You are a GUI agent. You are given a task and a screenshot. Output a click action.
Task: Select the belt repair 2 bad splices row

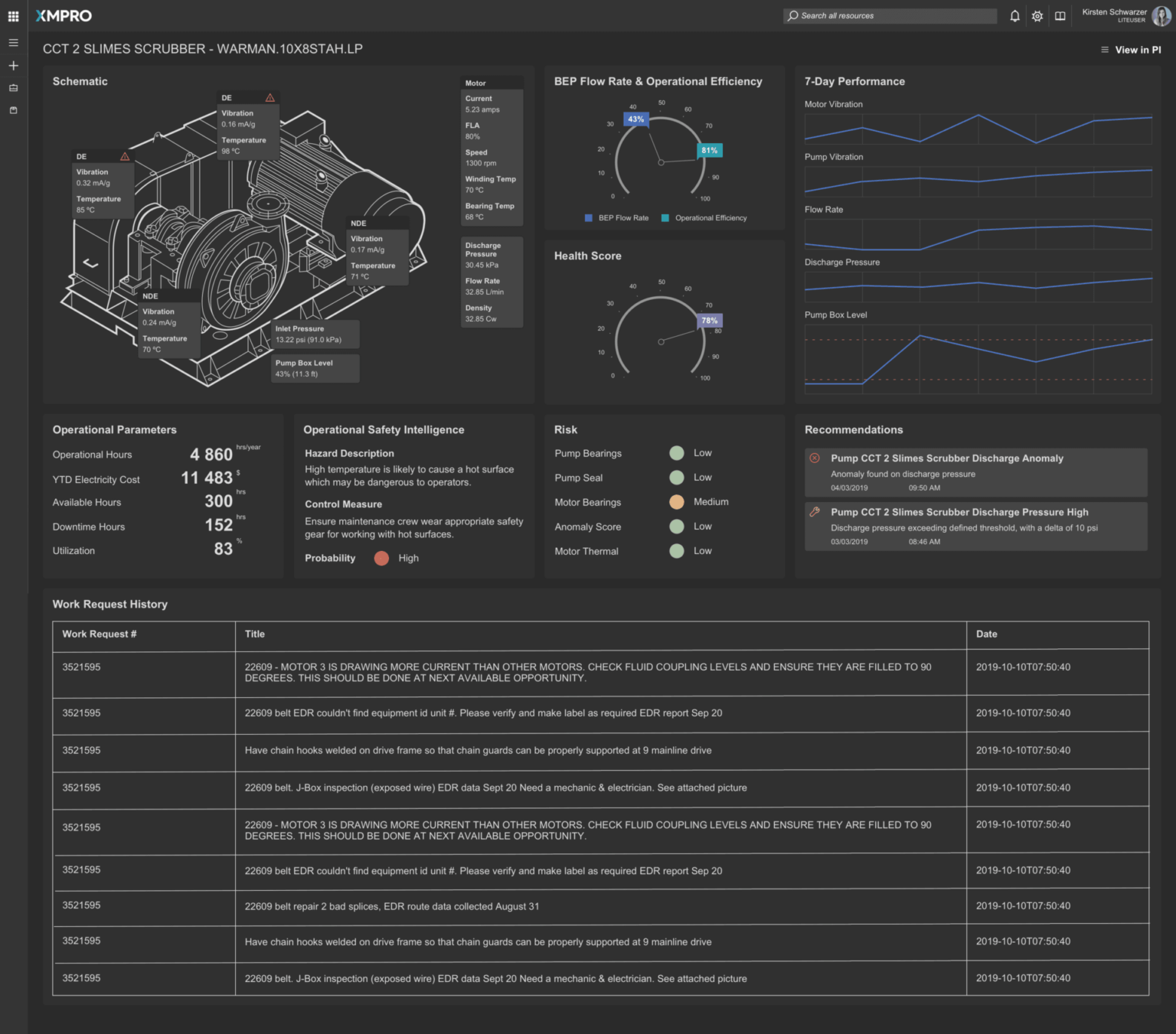[x=391, y=907]
